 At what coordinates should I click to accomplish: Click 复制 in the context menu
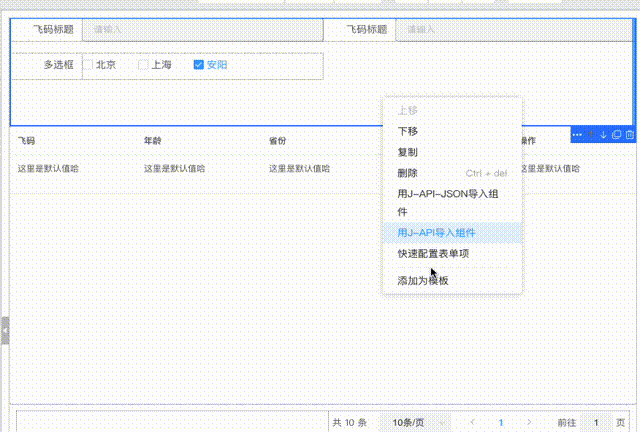click(x=408, y=152)
